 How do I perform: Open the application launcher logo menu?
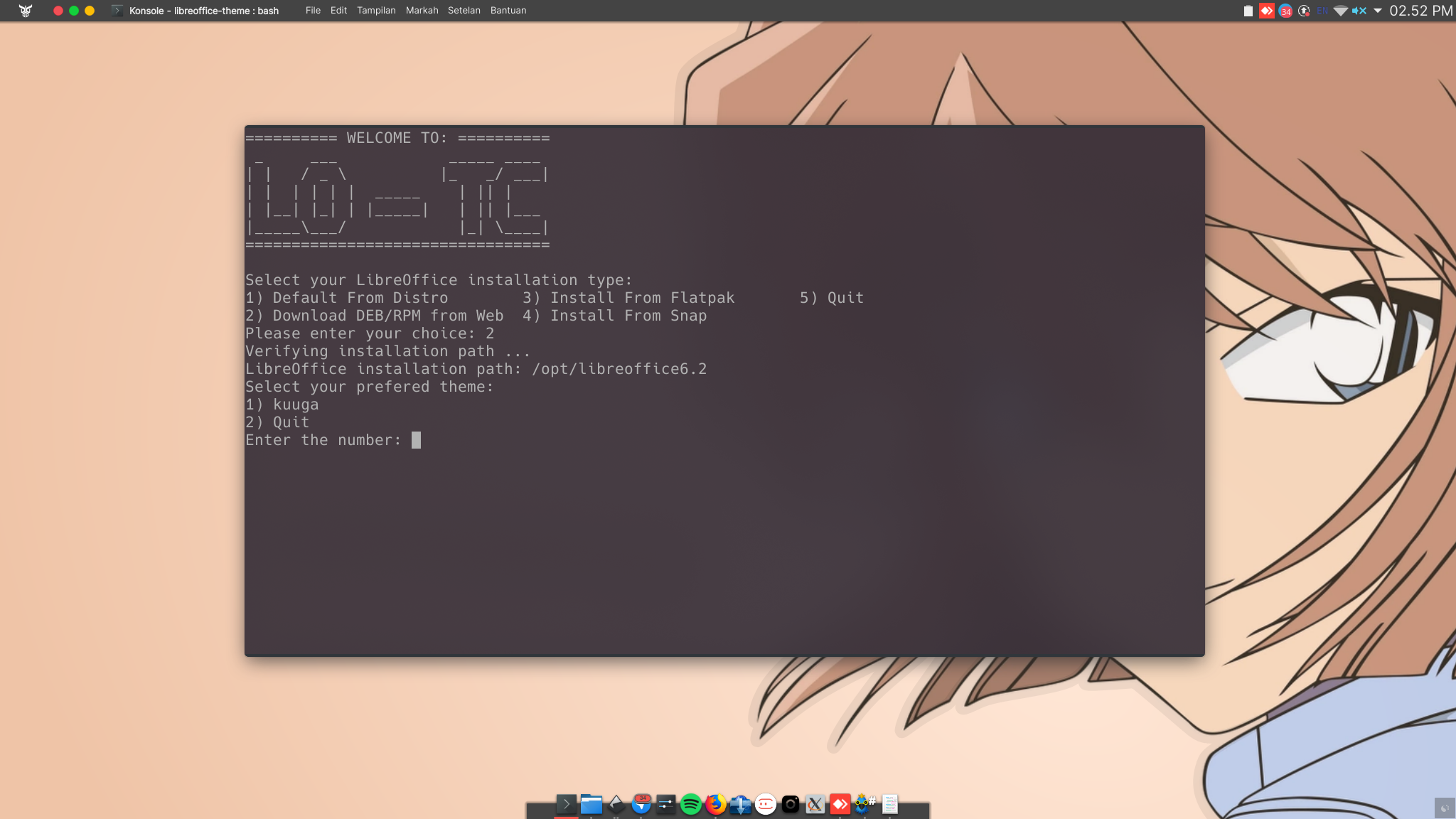(26, 11)
